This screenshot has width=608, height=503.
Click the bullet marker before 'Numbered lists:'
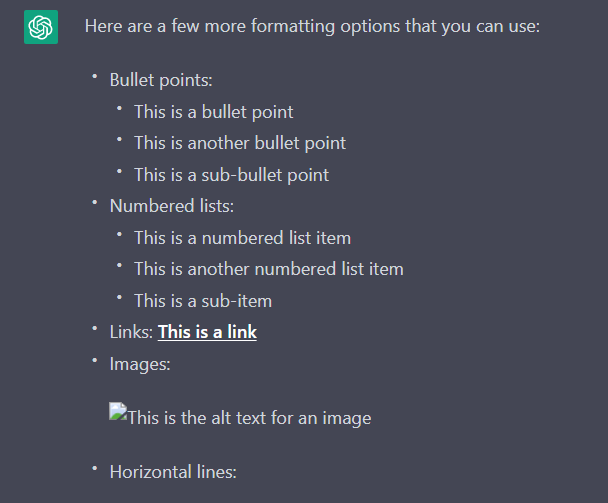[95, 202]
